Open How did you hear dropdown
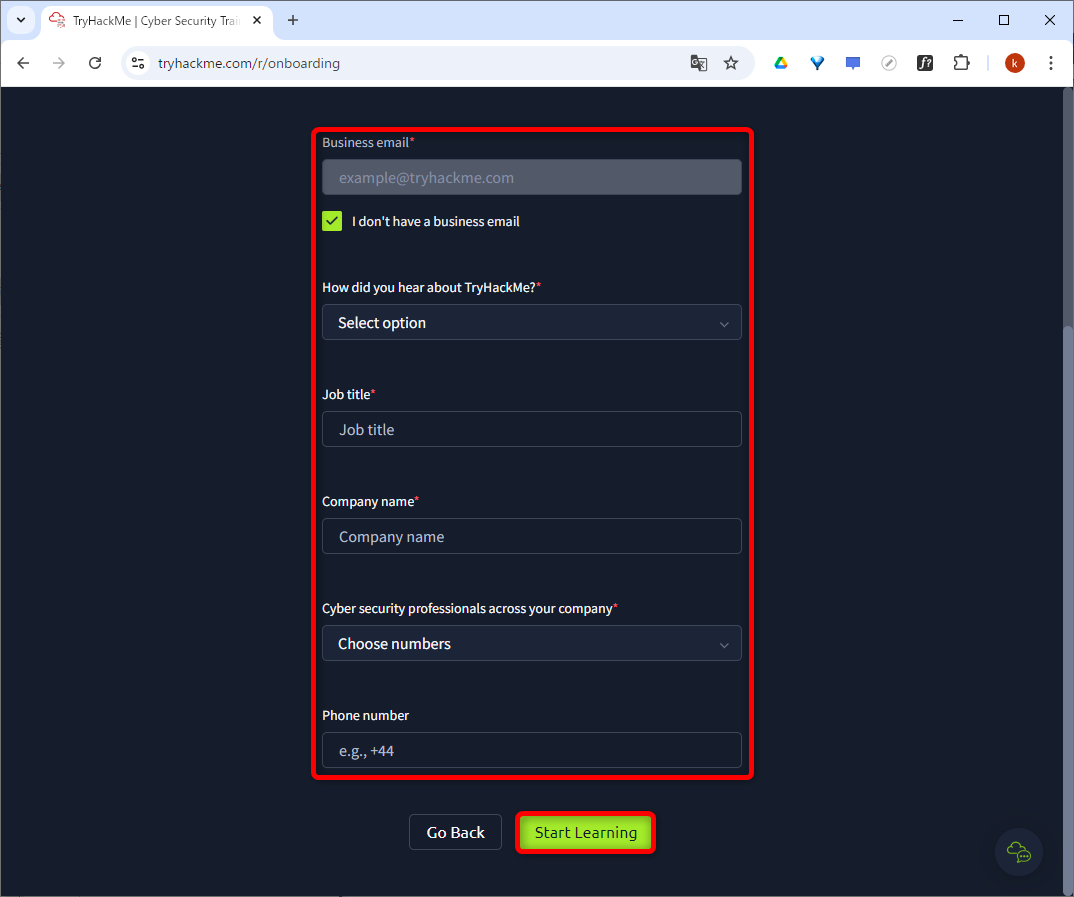This screenshot has width=1074, height=897. (x=532, y=323)
